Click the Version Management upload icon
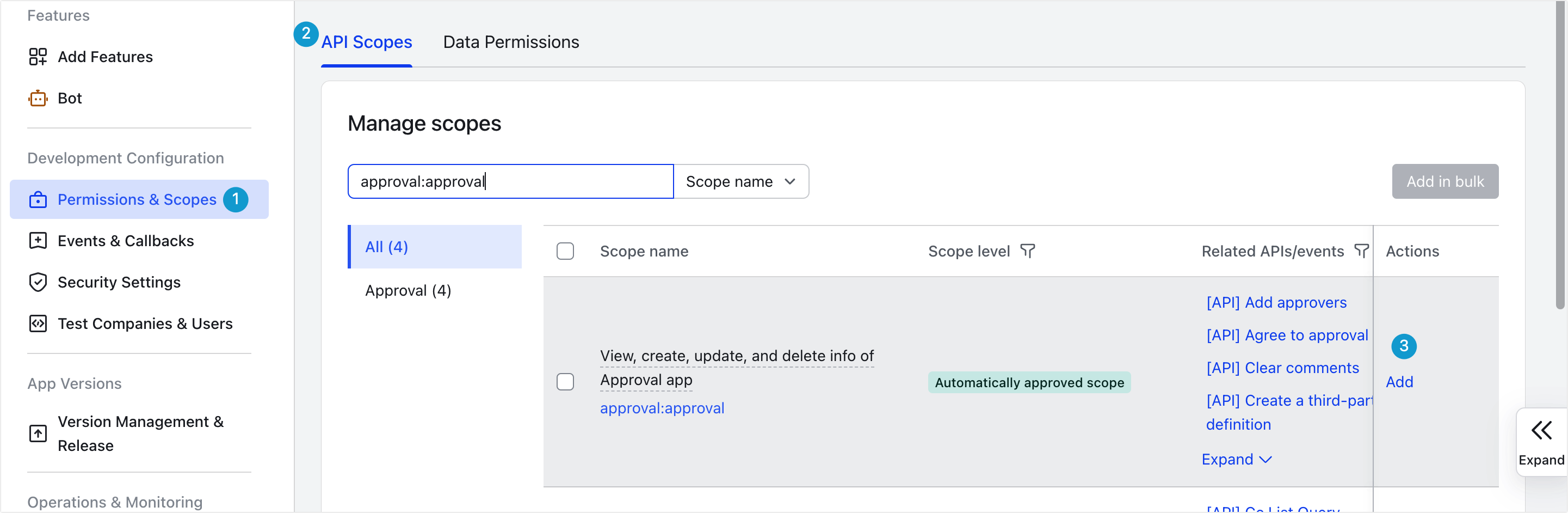The image size is (1568, 513). click(38, 433)
